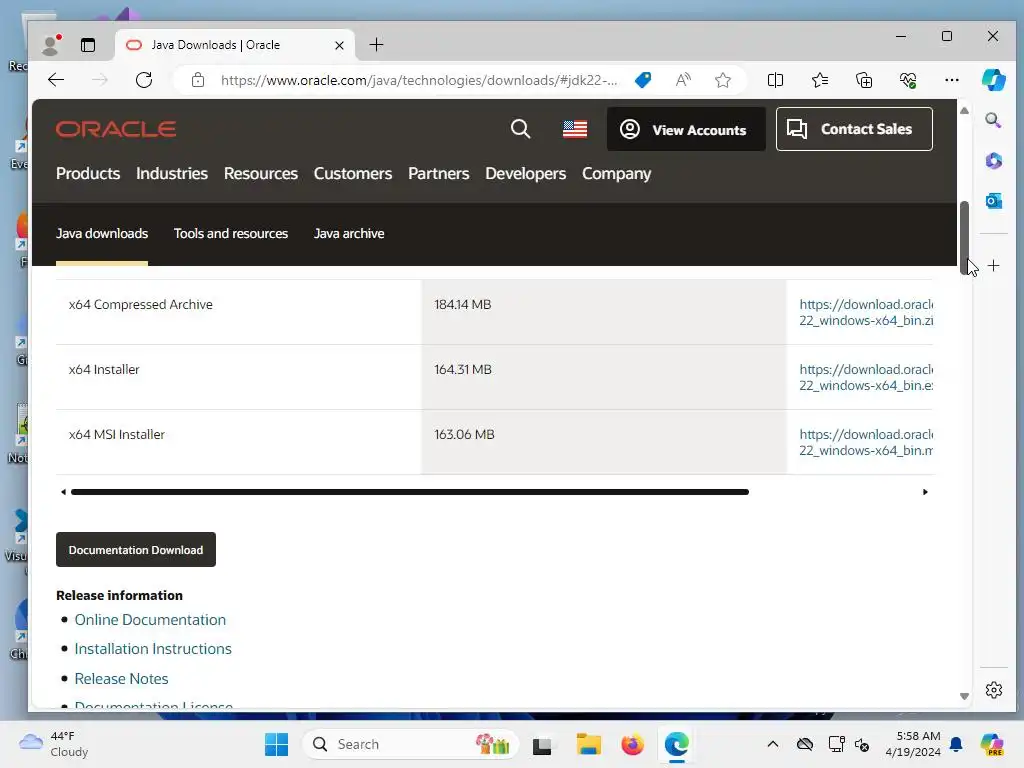The height and width of the screenshot is (768, 1024).
Task: Click the page scroll down arrow
Action: (965, 696)
